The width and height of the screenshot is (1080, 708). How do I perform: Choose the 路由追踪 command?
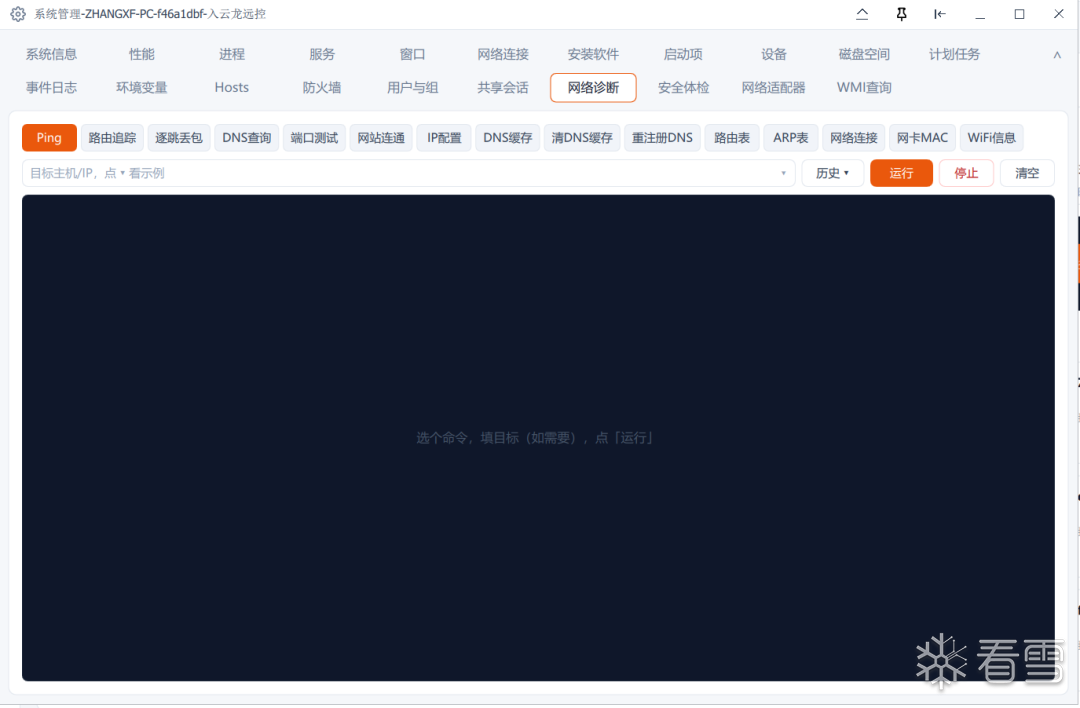(x=112, y=138)
